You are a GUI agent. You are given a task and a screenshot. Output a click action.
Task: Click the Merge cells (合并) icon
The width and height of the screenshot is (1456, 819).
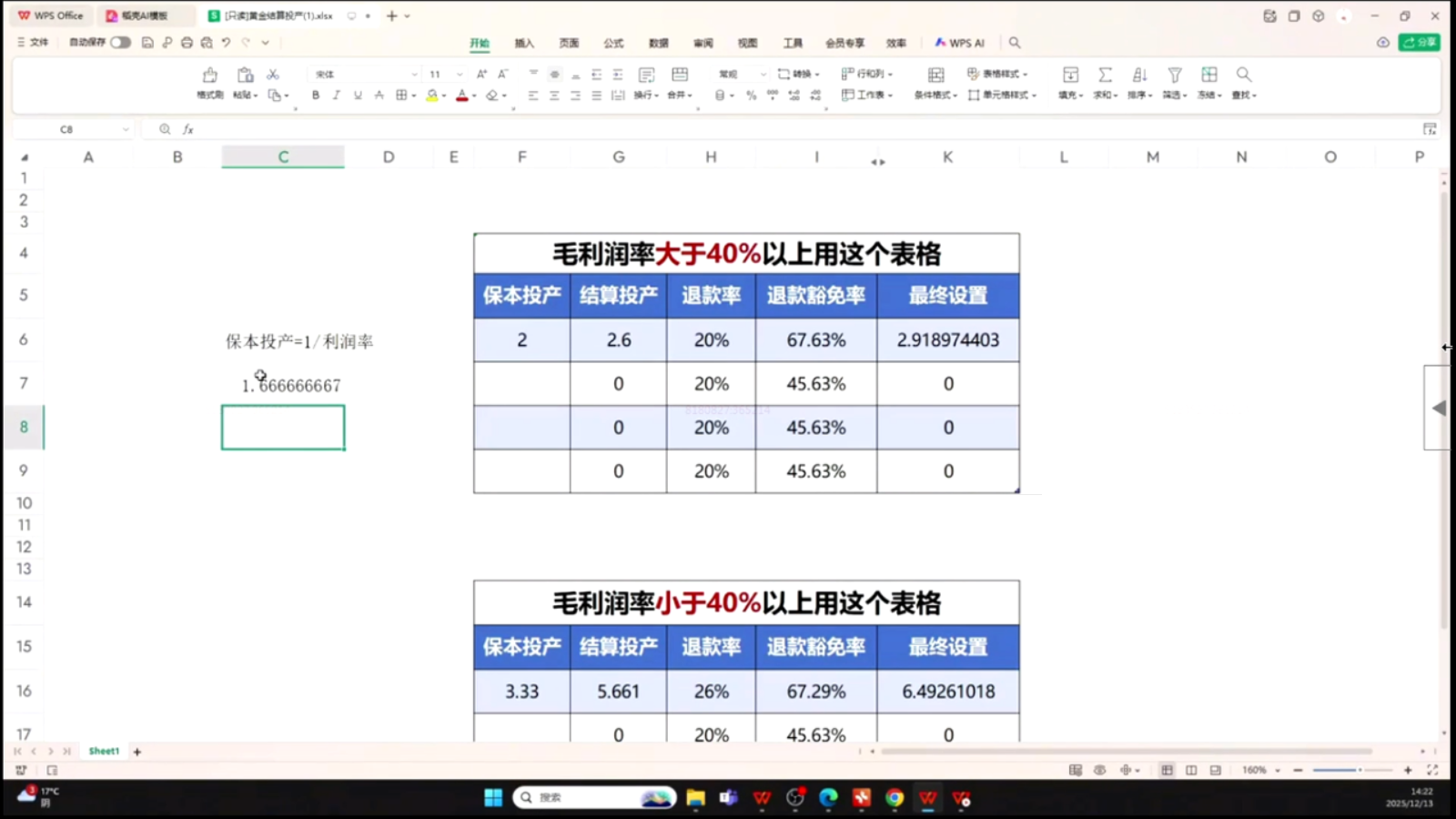tap(679, 76)
